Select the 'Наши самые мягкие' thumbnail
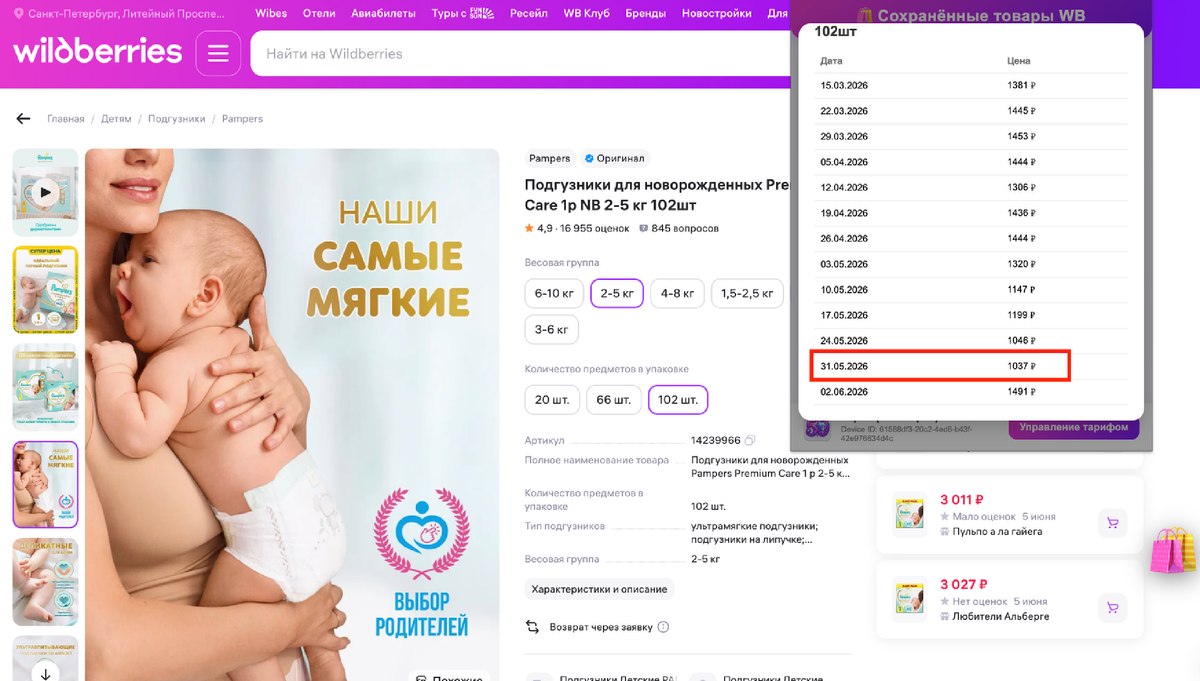 point(45,484)
